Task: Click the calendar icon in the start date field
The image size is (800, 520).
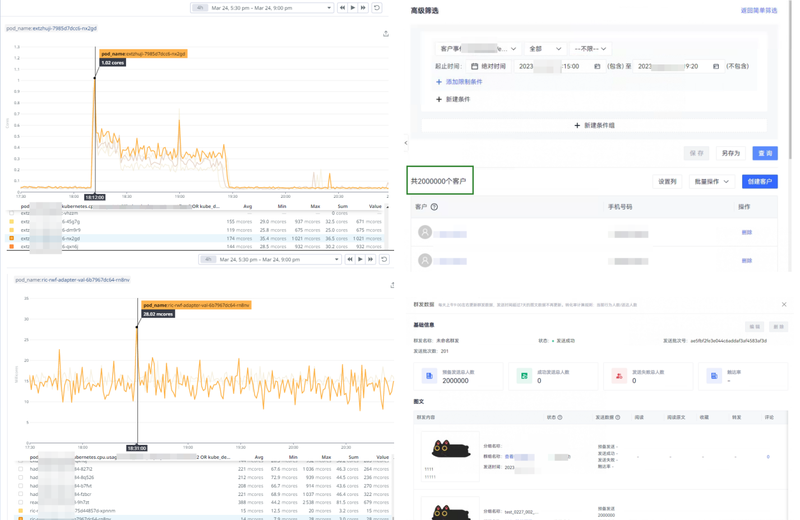Action: (x=597, y=66)
